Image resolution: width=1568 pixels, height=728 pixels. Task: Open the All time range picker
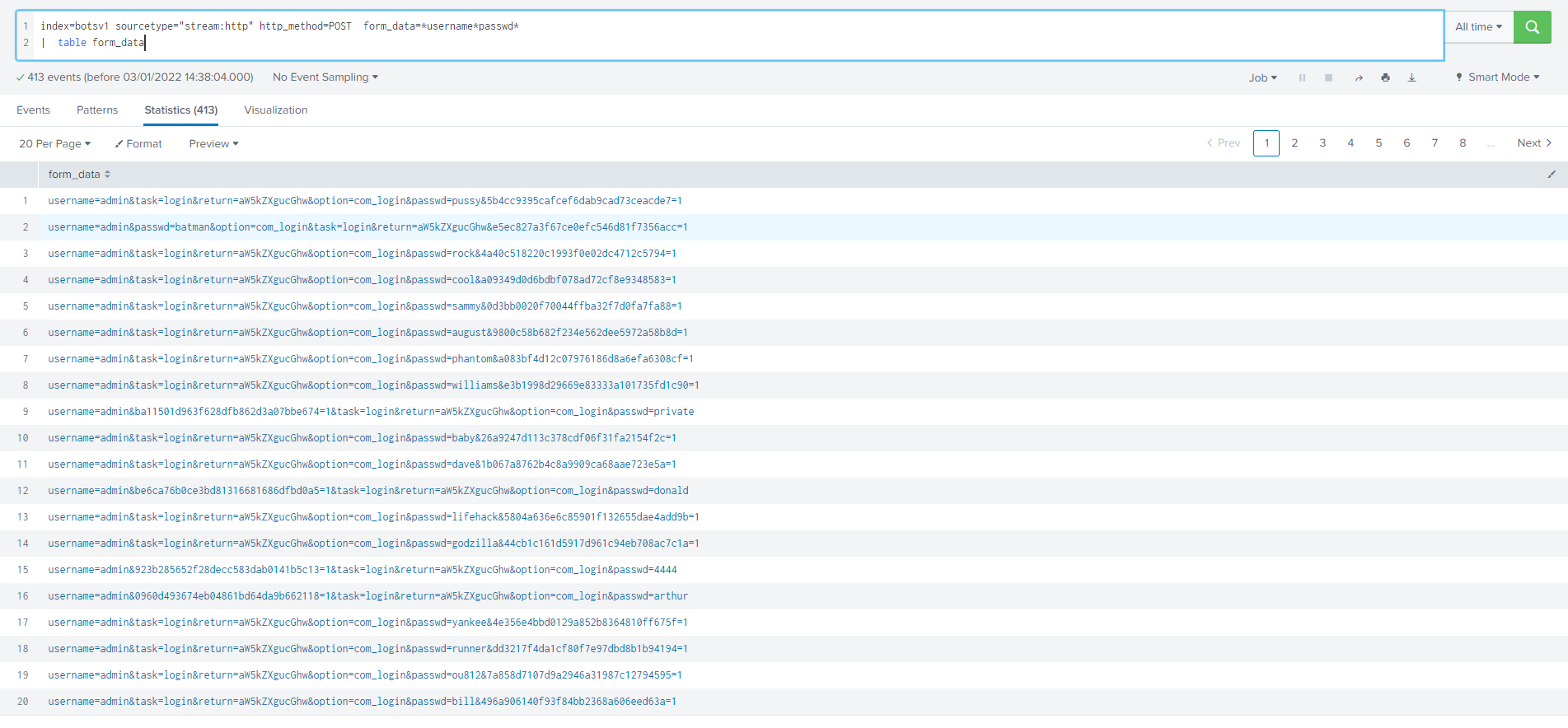tap(1478, 27)
